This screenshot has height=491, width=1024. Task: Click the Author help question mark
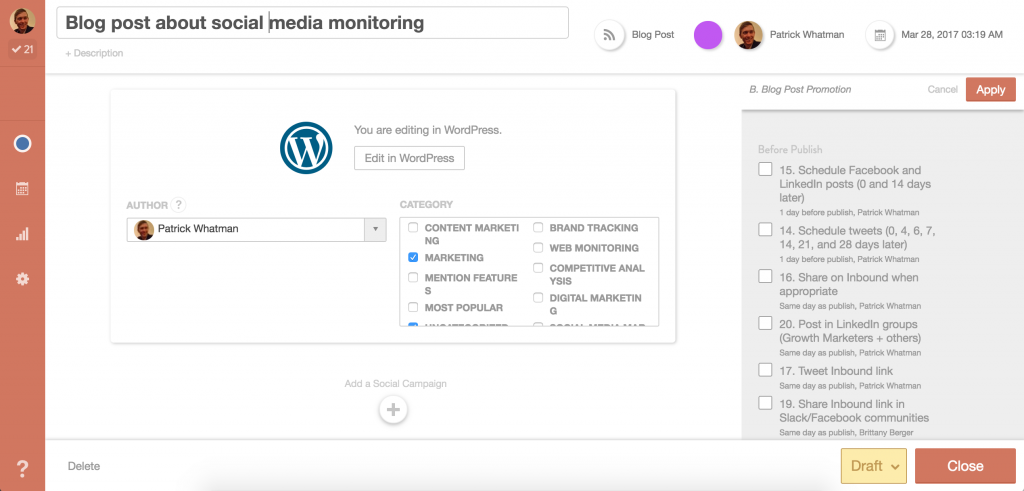click(178, 205)
